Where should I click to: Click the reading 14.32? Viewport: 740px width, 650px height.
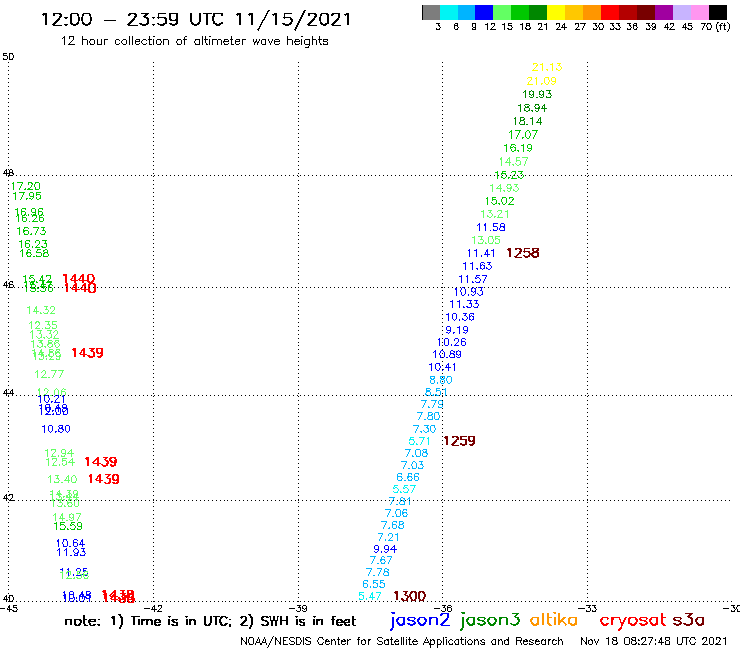(41, 310)
